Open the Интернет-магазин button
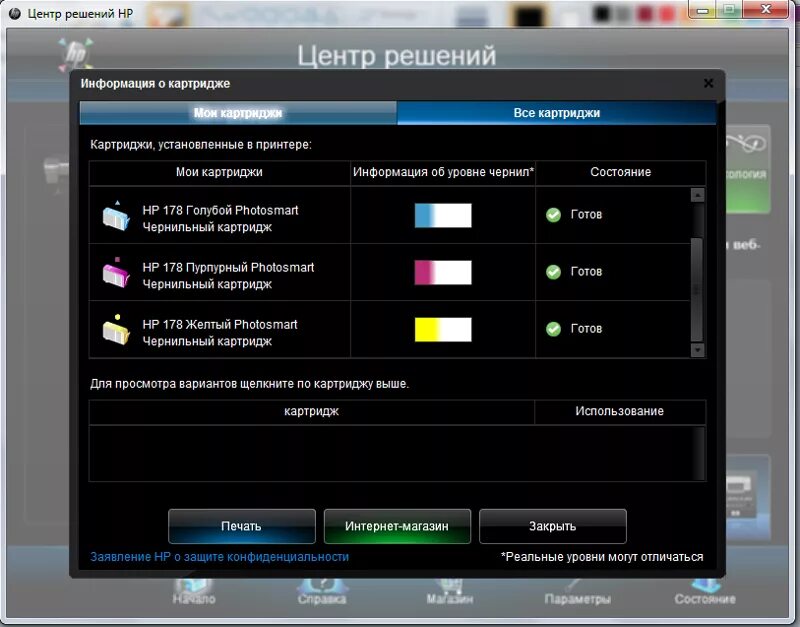This screenshot has height=627, width=800. 397,526
